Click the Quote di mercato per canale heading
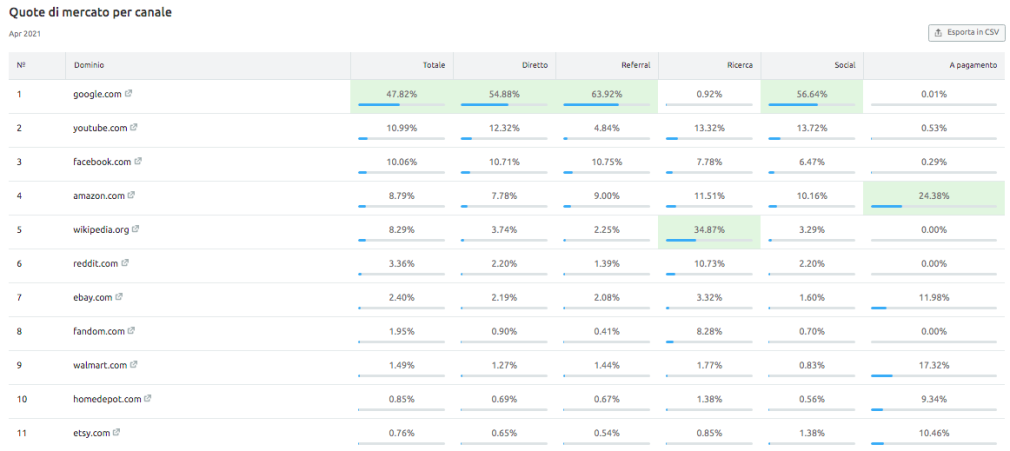This screenshot has height=451, width=1010. coord(90,12)
